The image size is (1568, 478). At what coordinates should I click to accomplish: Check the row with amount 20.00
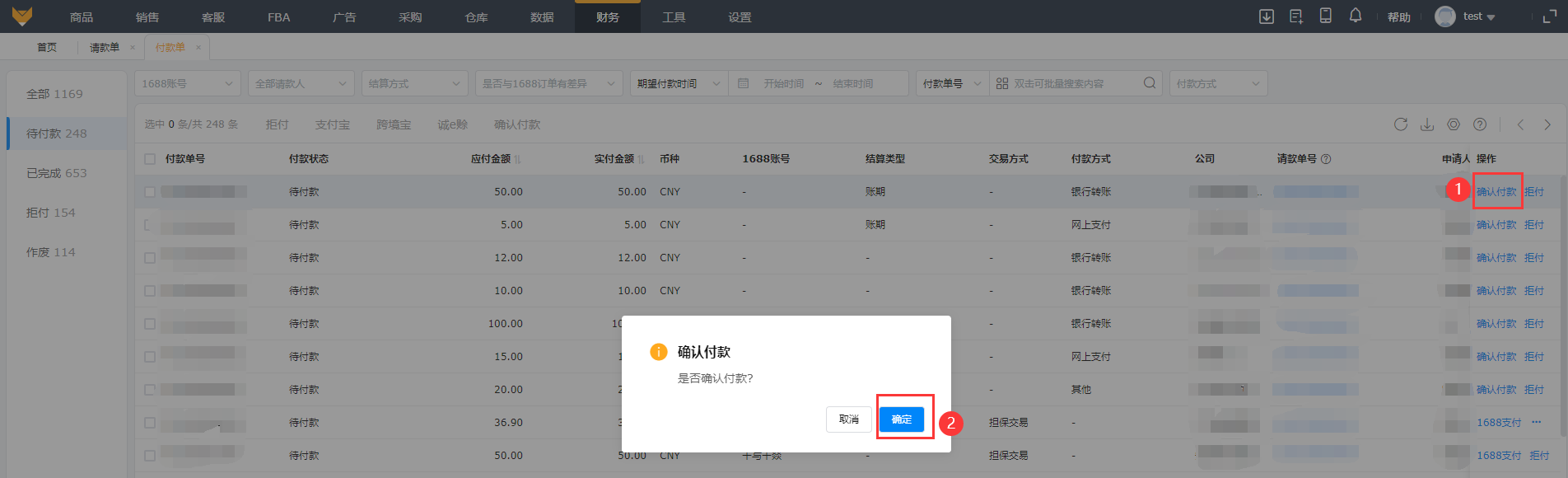point(150,390)
